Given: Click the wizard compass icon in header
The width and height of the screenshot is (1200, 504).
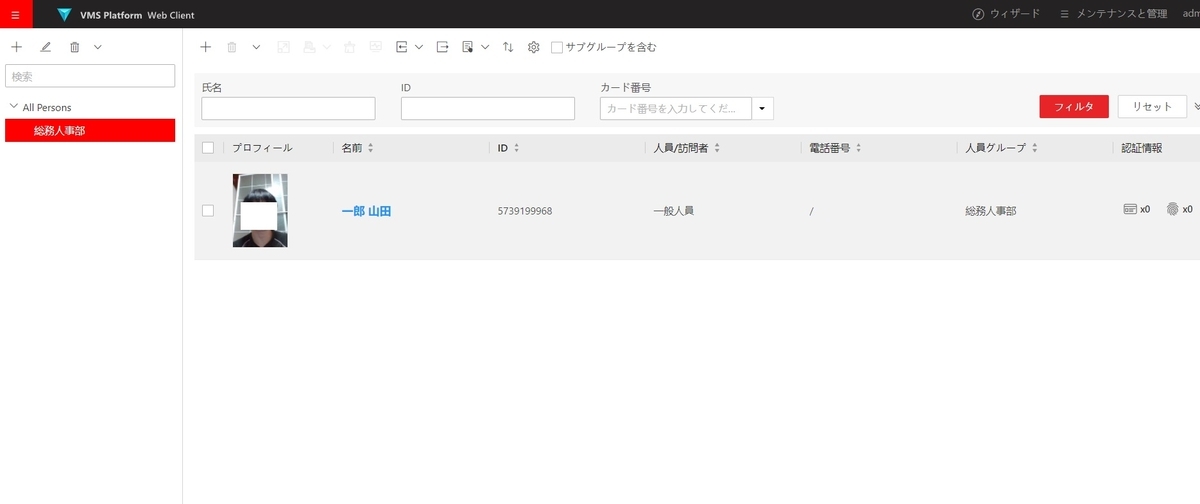Looking at the screenshot, I should coord(978,14).
